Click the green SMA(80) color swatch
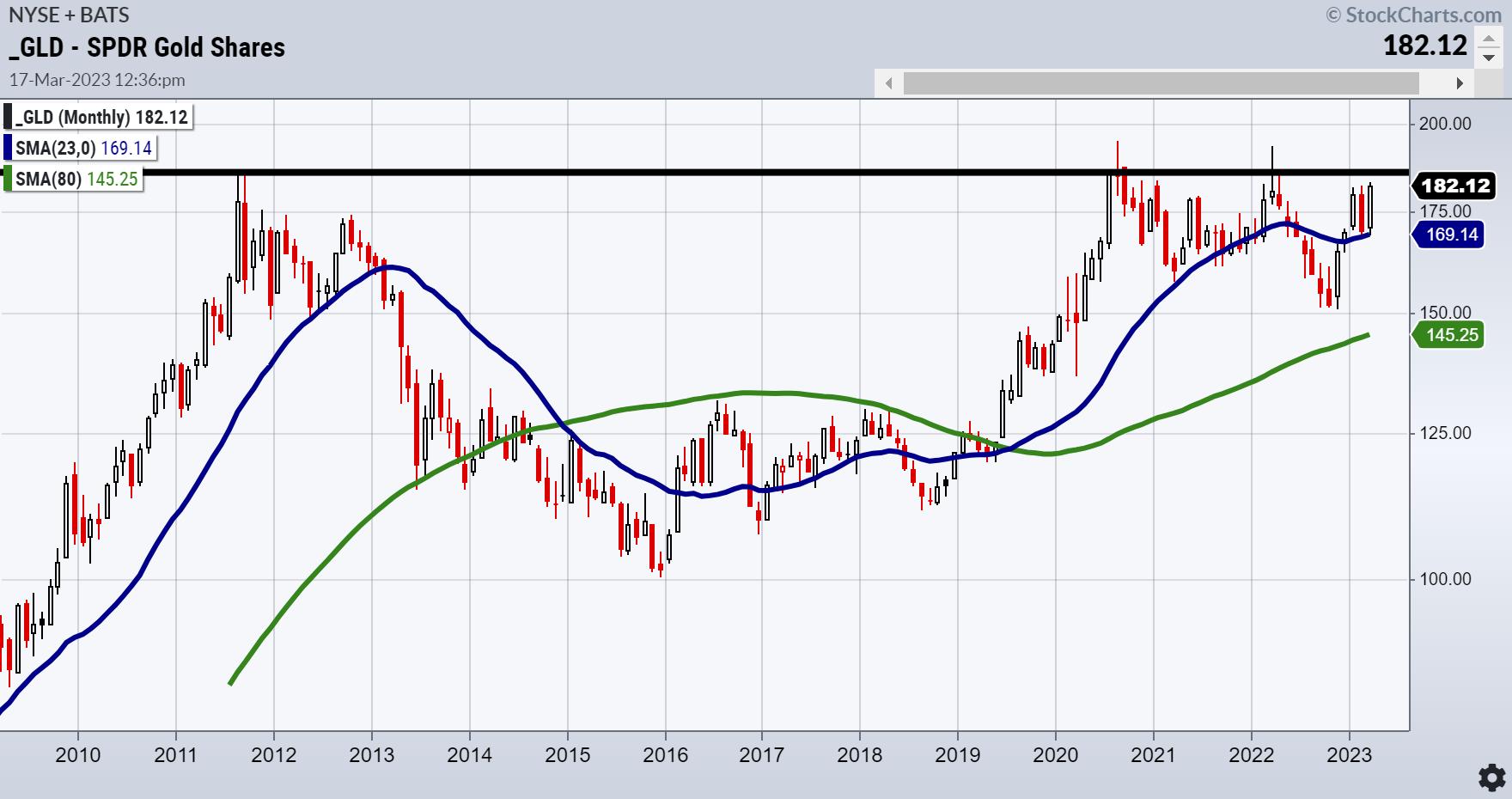 pyautogui.click(x=8, y=179)
